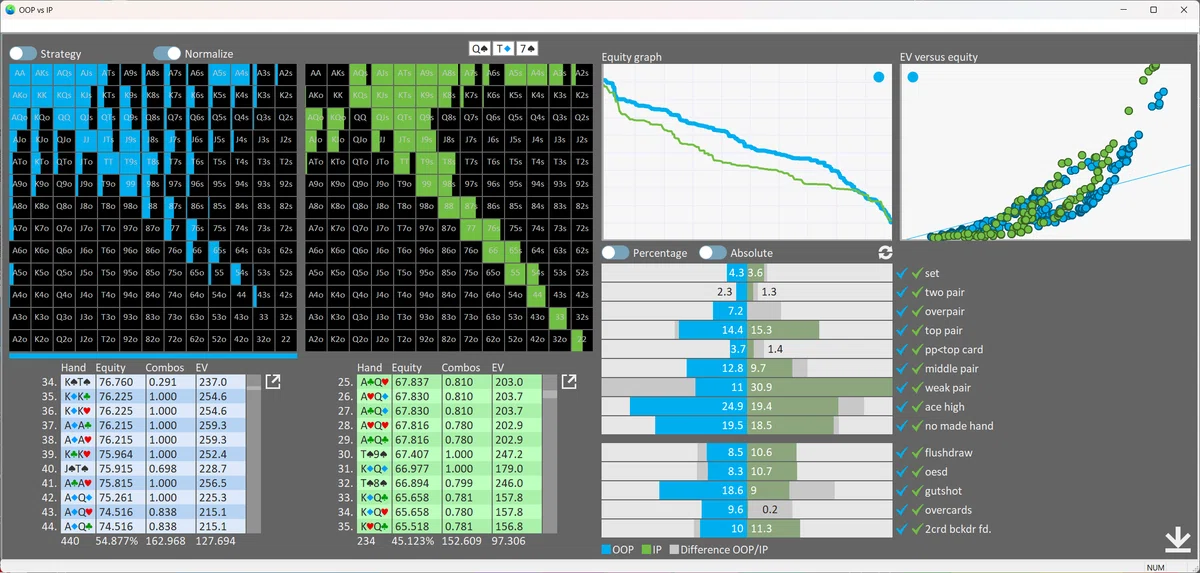
Task: Click the IP total equity 45.123% value
Action: click(x=414, y=541)
